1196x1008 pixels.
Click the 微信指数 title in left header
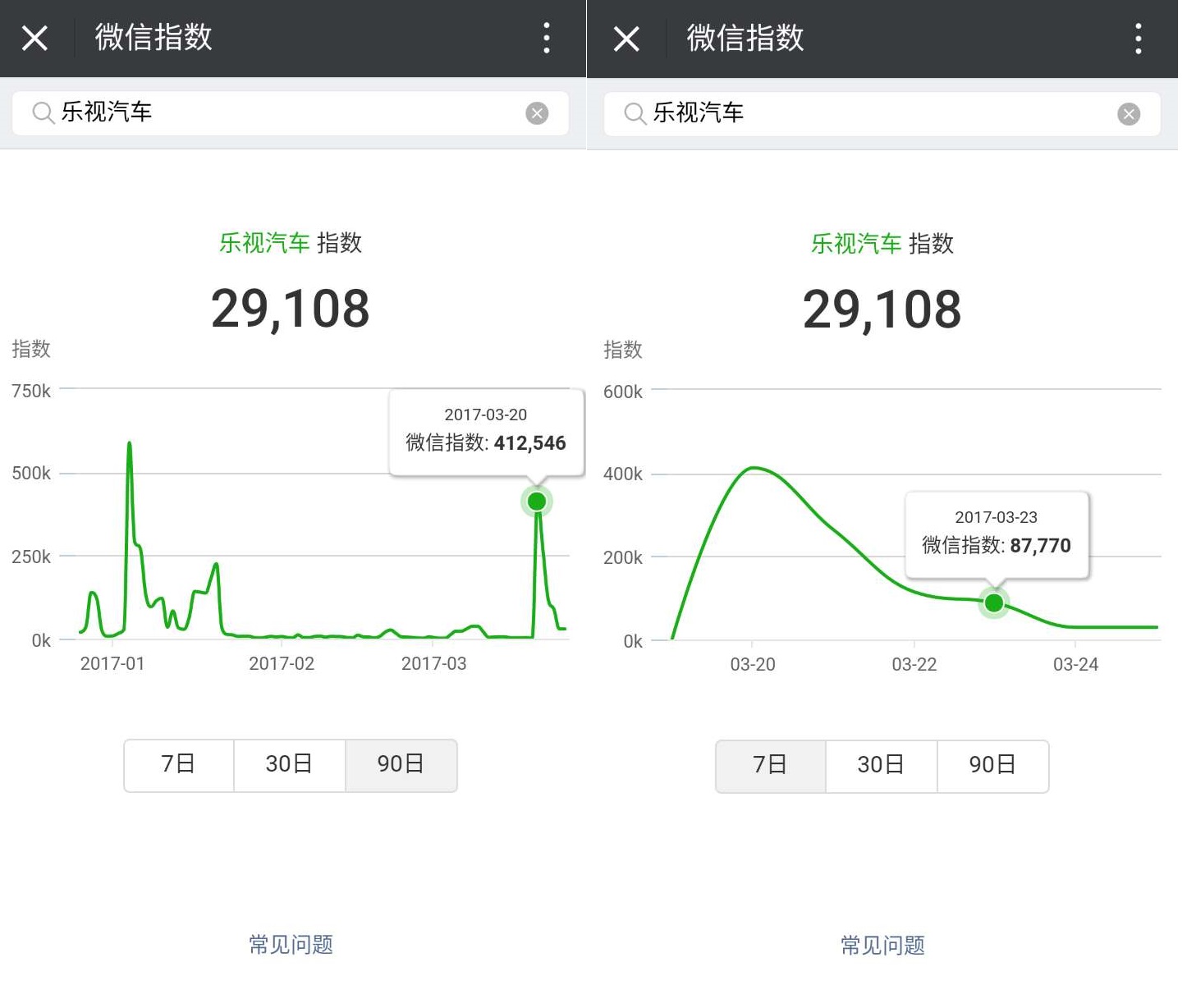(154, 38)
